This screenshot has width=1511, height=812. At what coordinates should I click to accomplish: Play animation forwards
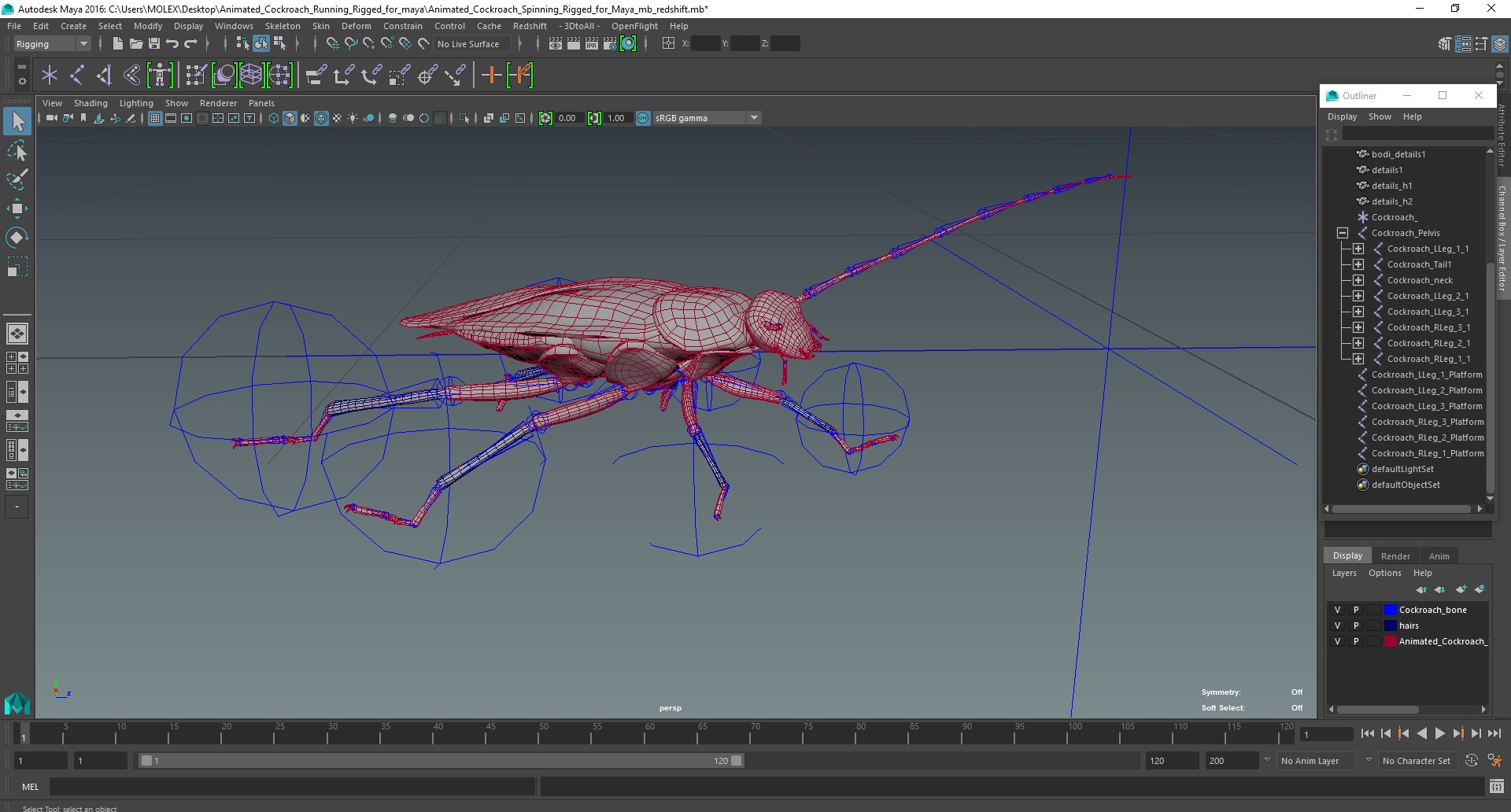1439,733
